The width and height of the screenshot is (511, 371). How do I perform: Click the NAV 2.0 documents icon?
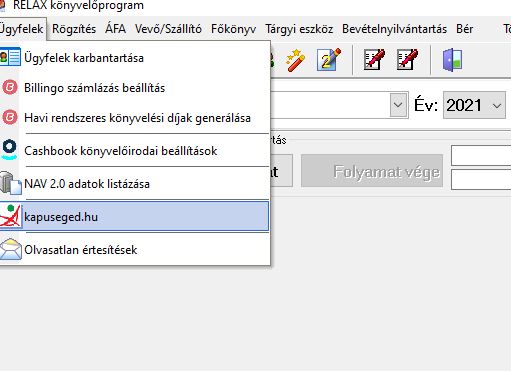10,183
